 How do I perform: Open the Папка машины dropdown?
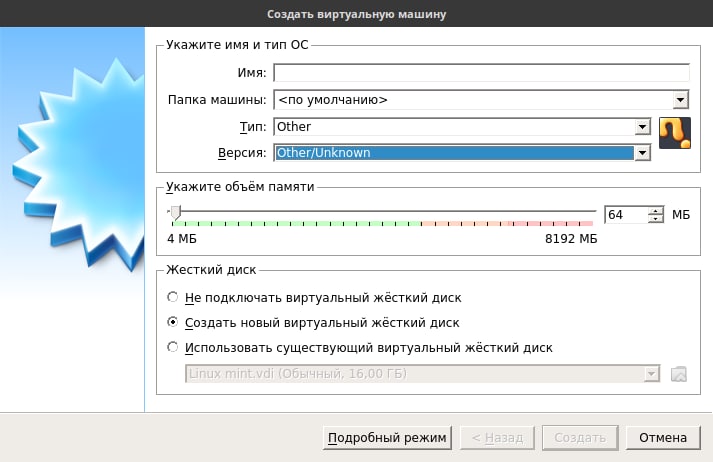pos(481,100)
